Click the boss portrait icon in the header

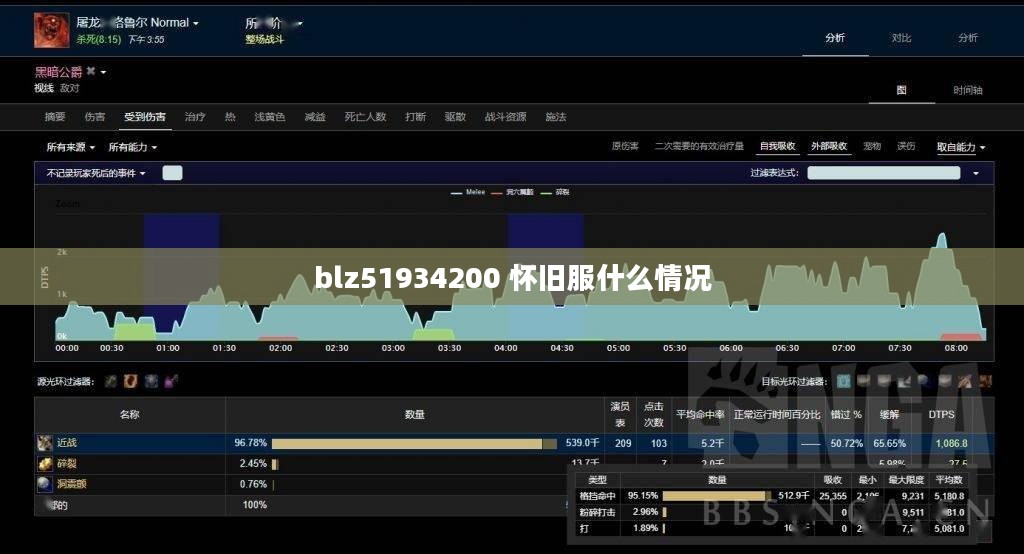(x=52, y=30)
